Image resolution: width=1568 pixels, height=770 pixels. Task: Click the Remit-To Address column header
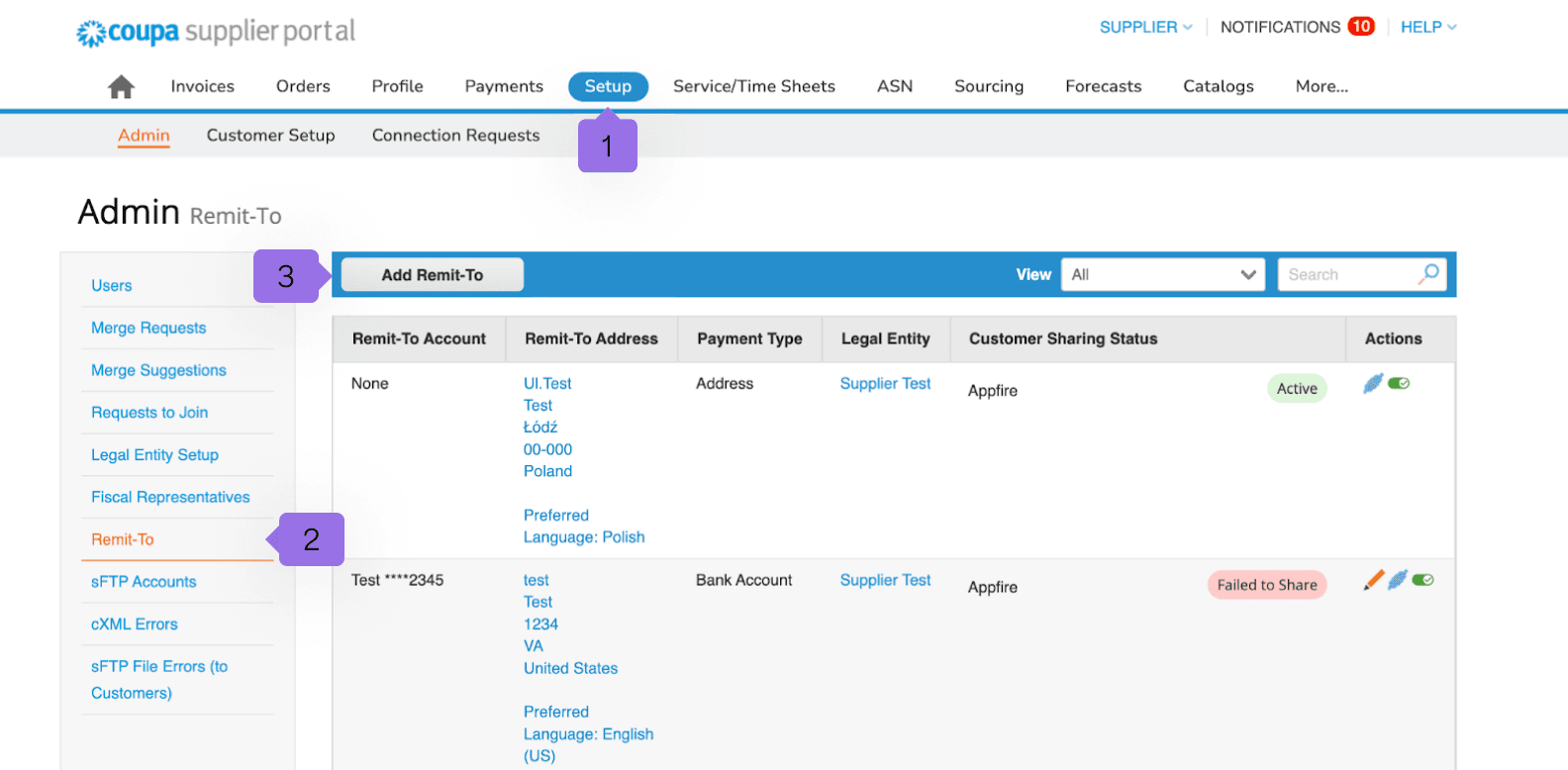click(591, 338)
